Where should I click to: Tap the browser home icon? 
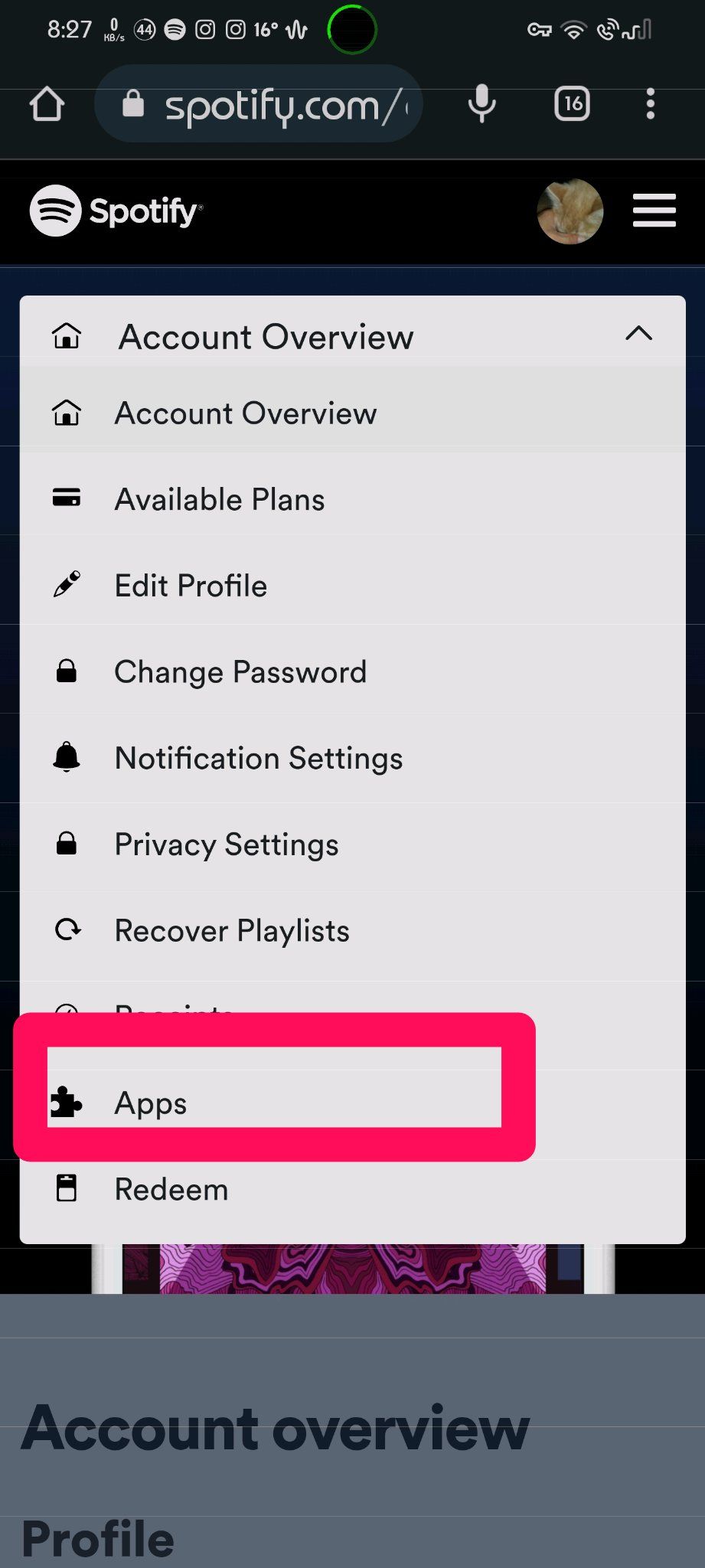47,104
